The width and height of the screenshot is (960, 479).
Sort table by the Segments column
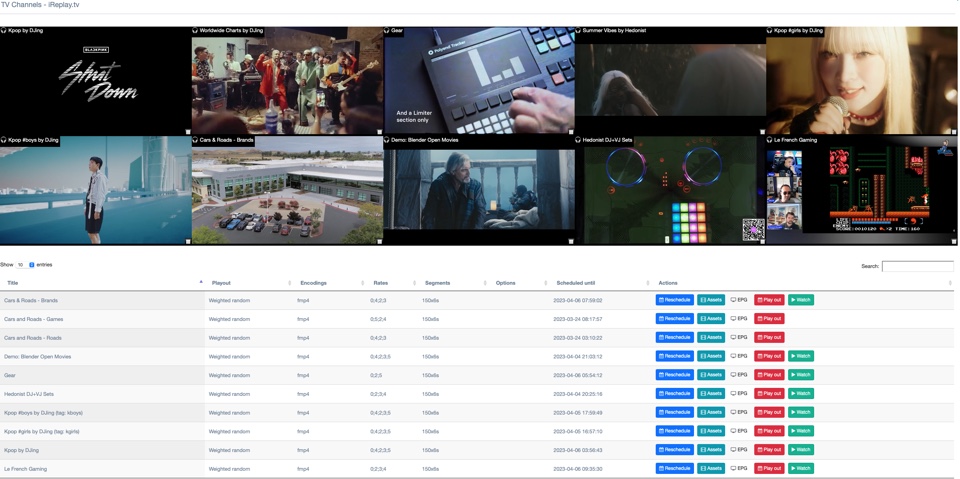[454, 283]
